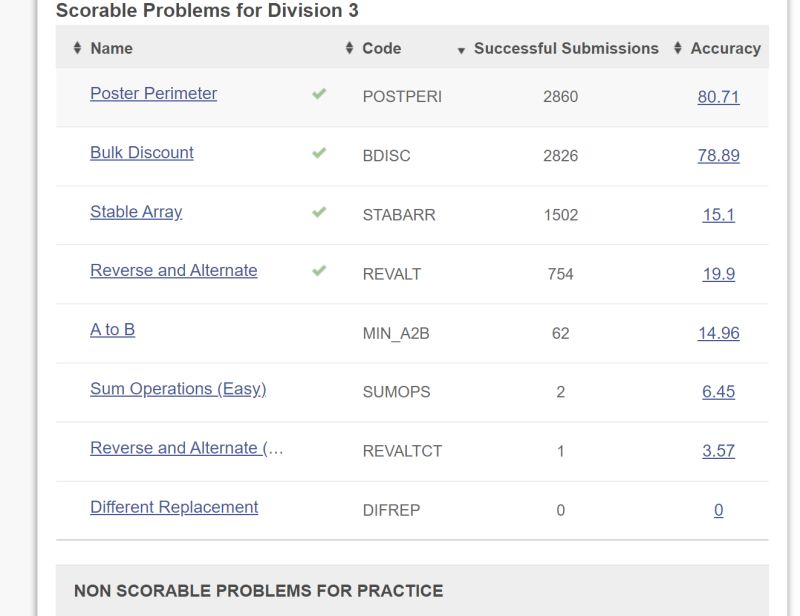
Task: Click the sort icon beside Name header
Action: tap(77, 48)
